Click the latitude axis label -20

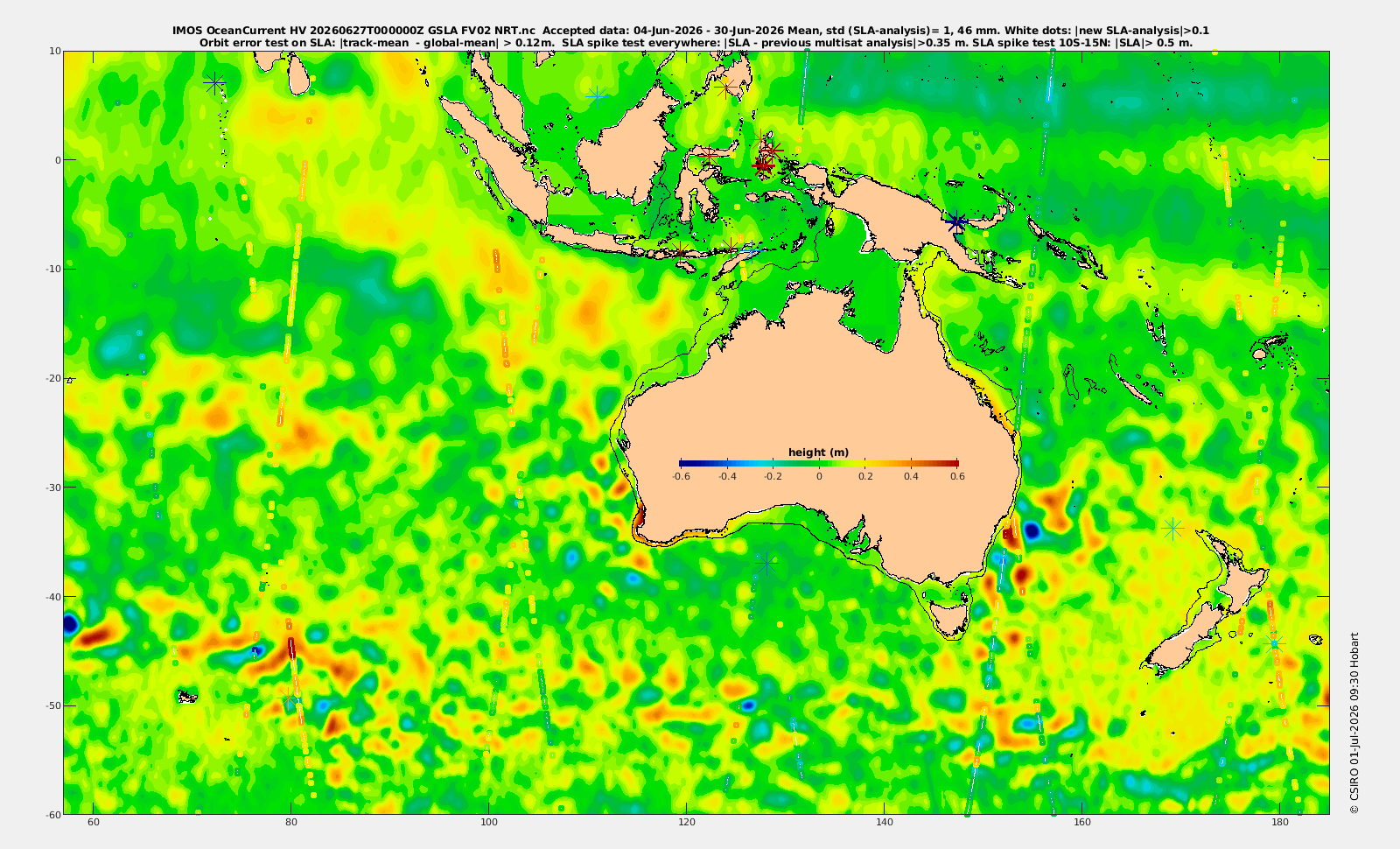tap(52, 378)
